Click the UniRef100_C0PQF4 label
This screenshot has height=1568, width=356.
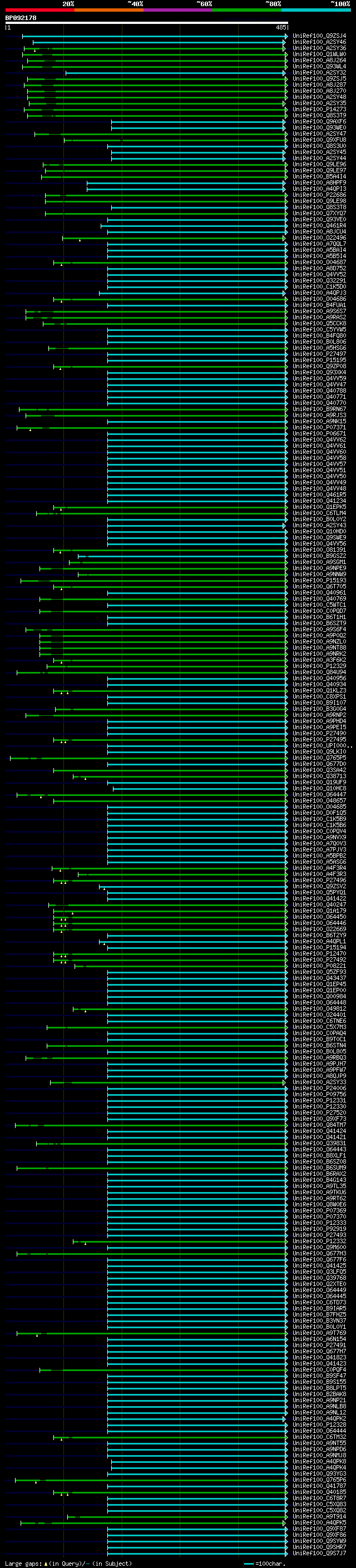tap(319, 1369)
